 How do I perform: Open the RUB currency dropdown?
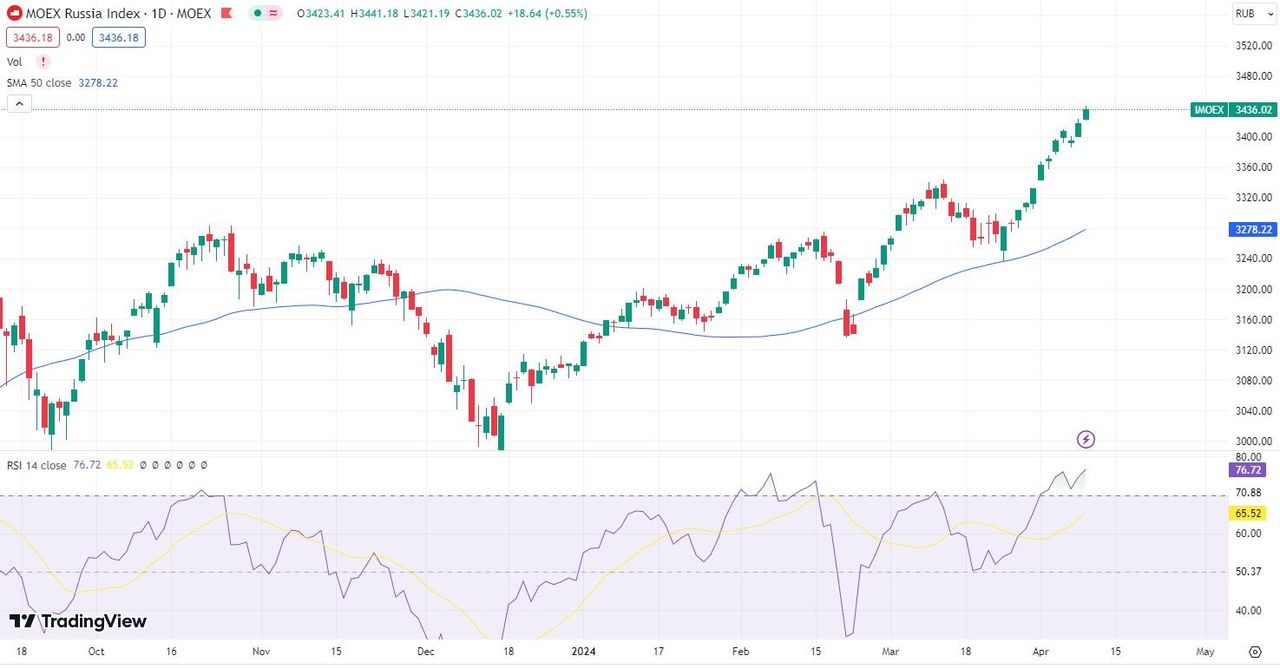pos(1251,14)
